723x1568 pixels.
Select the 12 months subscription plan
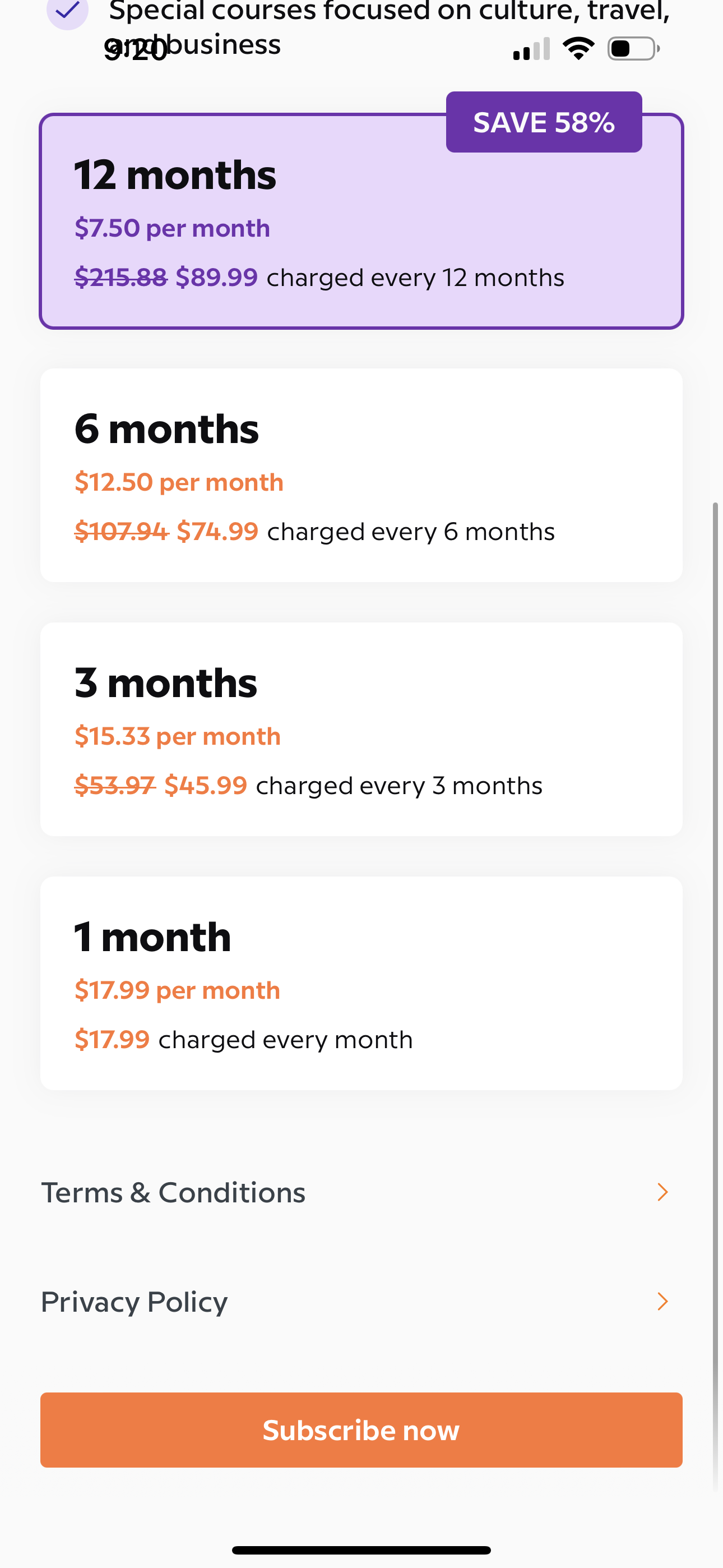[361, 220]
